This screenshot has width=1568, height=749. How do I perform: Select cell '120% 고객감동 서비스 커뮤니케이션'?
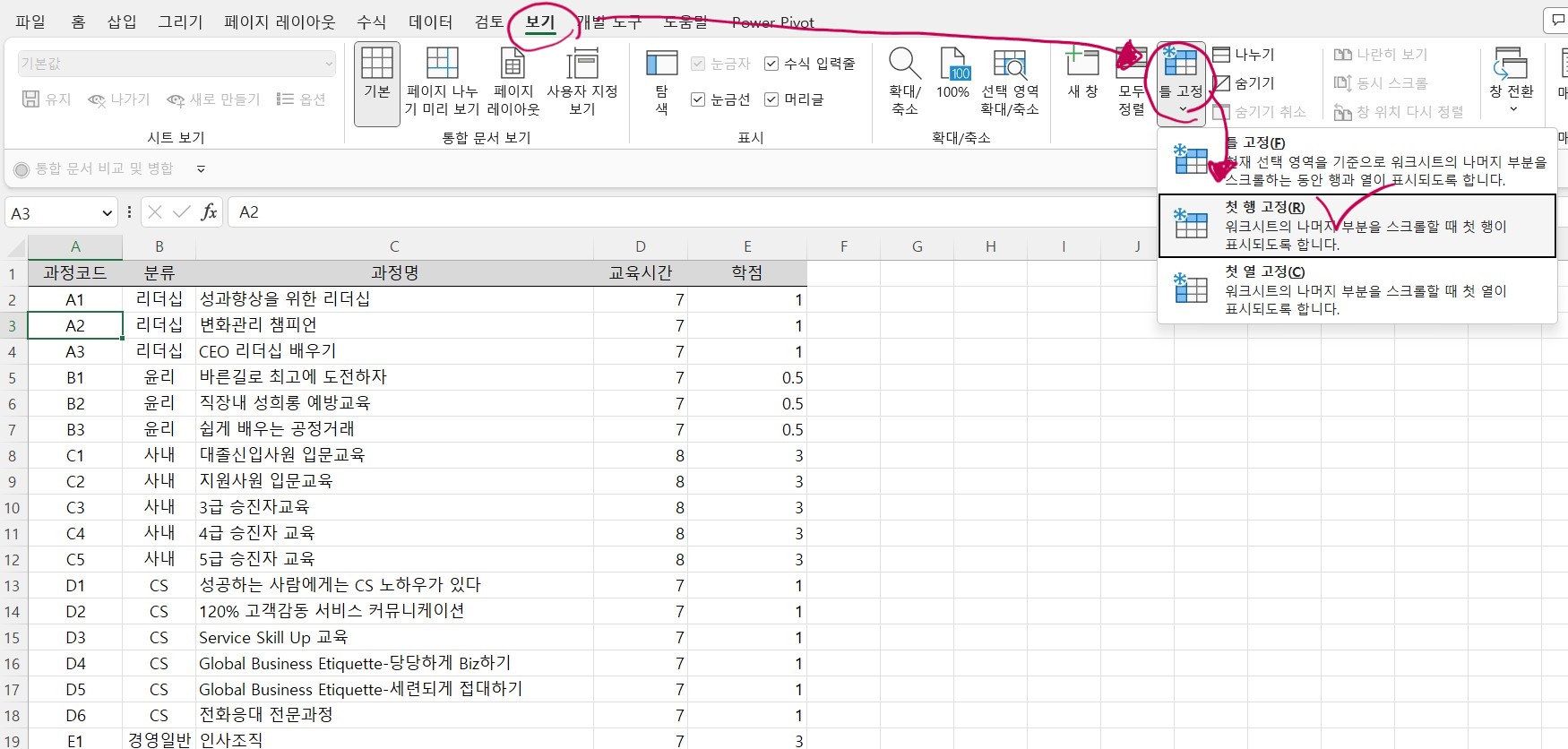394,611
